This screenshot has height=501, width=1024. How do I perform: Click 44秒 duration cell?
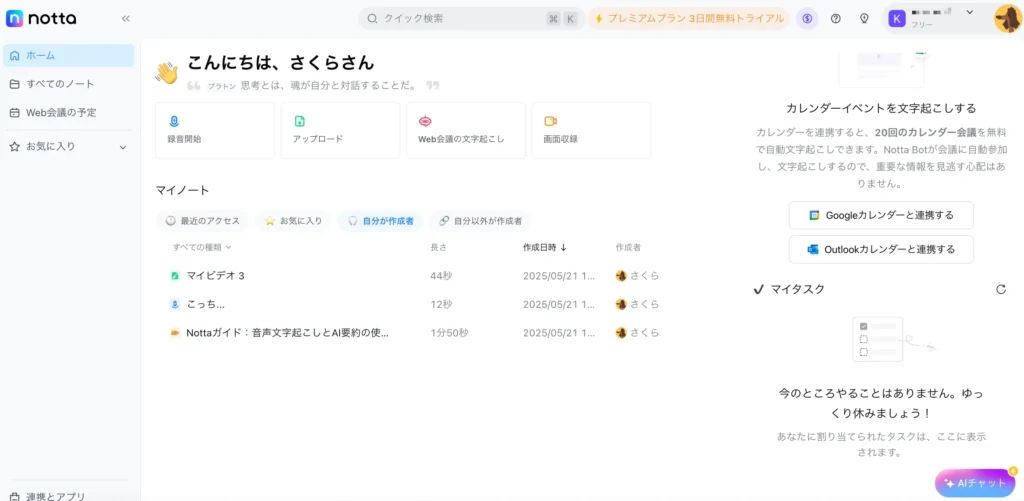pos(441,276)
